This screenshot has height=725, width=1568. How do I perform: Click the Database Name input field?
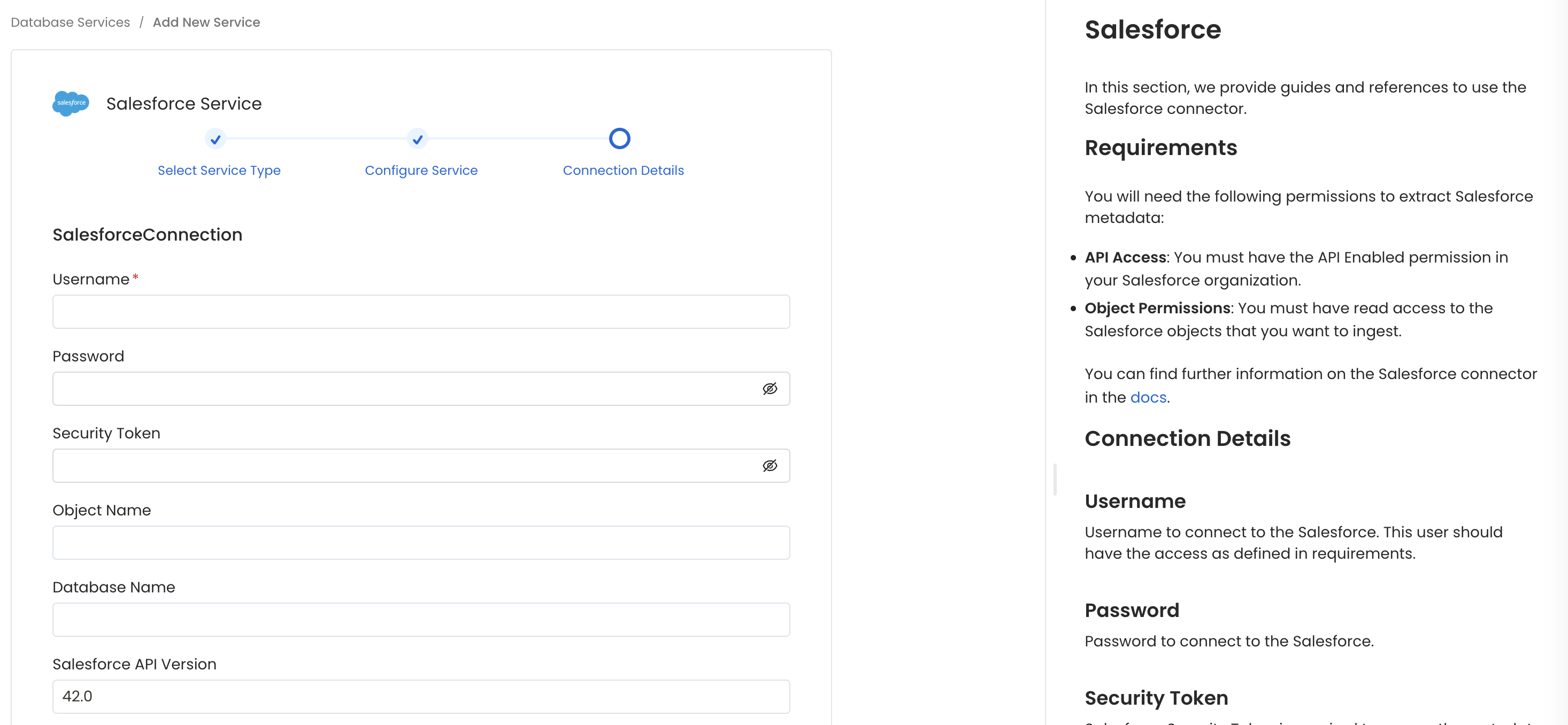[421, 620]
